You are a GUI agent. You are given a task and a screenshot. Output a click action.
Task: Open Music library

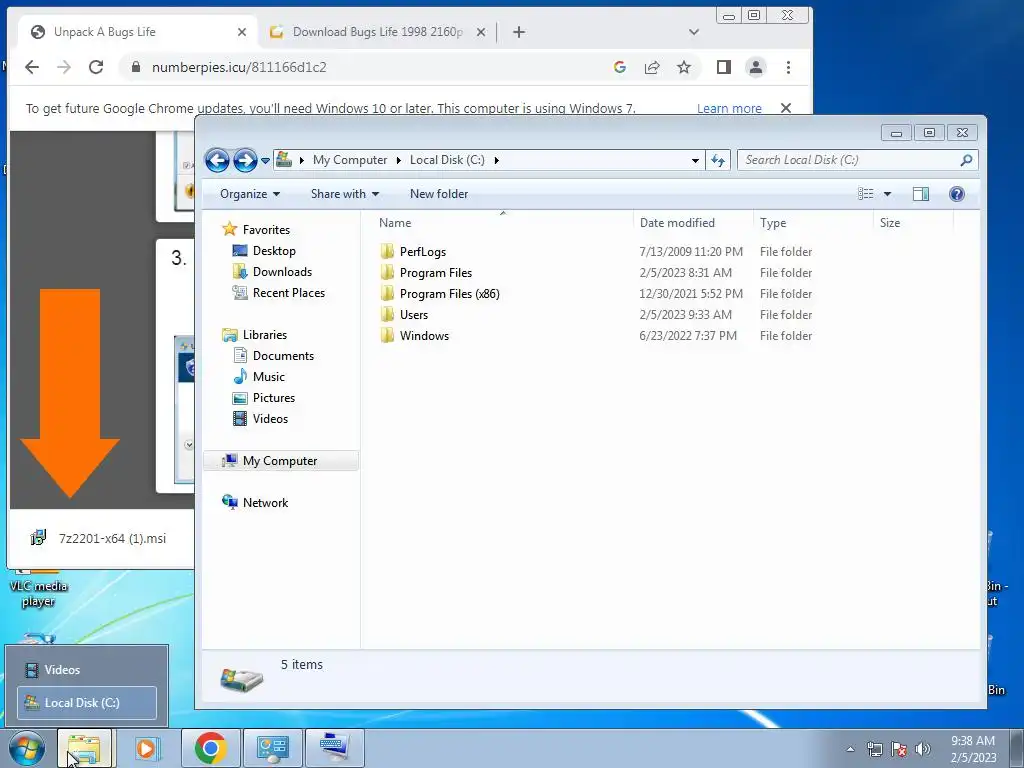pyautogui.click(x=268, y=377)
